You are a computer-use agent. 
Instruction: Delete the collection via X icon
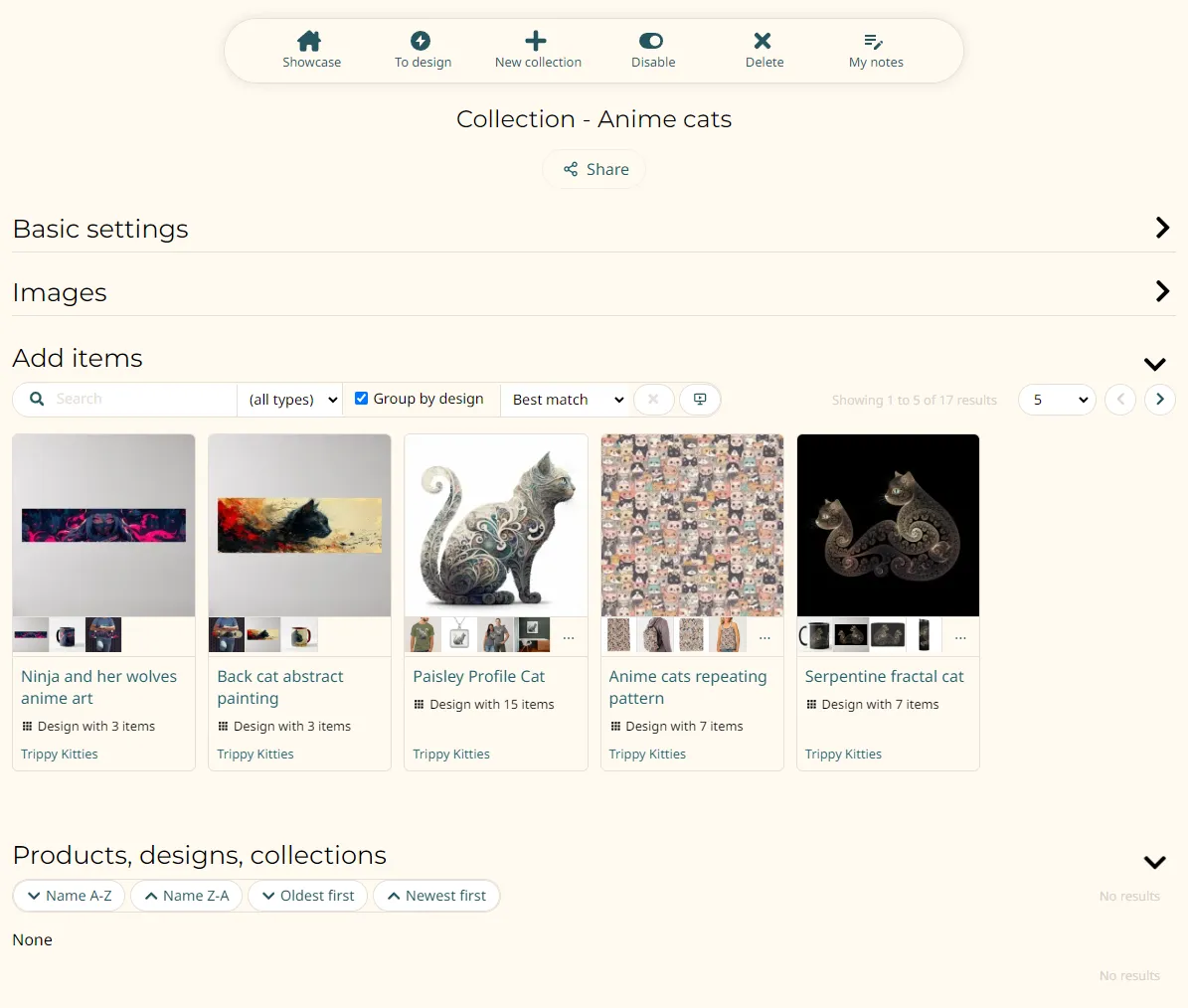point(764,41)
